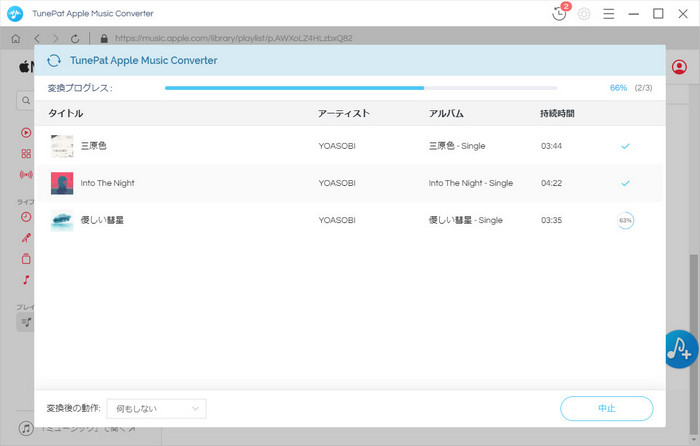Click the lock icon beside URL
Image resolution: width=700 pixels, height=446 pixels.
click(104, 38)
